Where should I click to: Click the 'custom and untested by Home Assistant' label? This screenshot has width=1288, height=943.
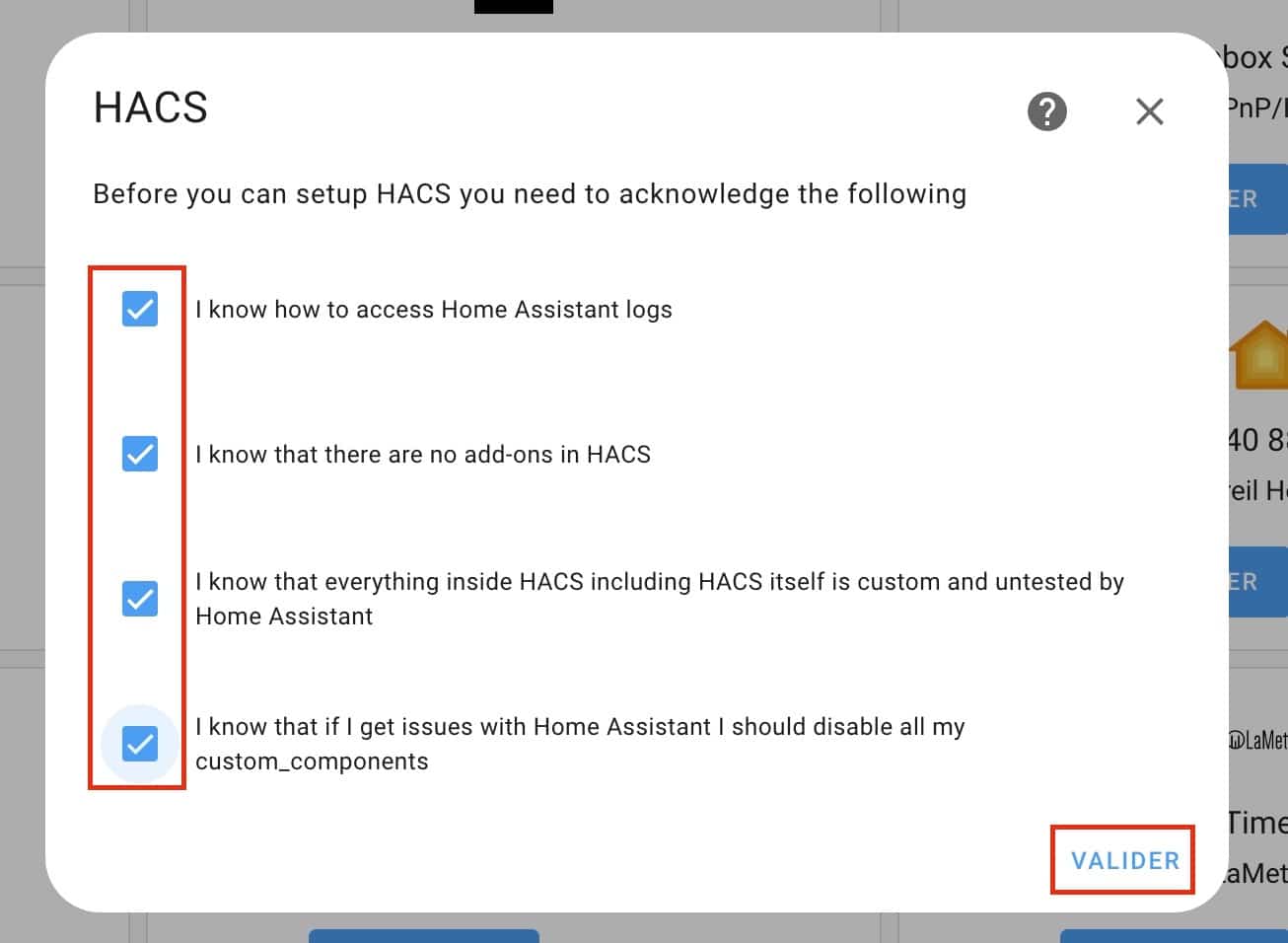[x=660, y=599]
